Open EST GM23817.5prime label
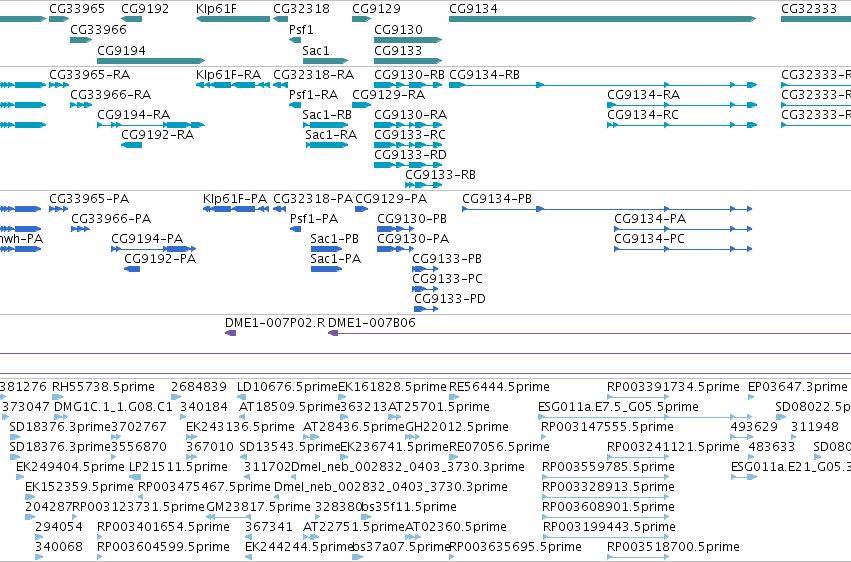 tap(258, 507)
